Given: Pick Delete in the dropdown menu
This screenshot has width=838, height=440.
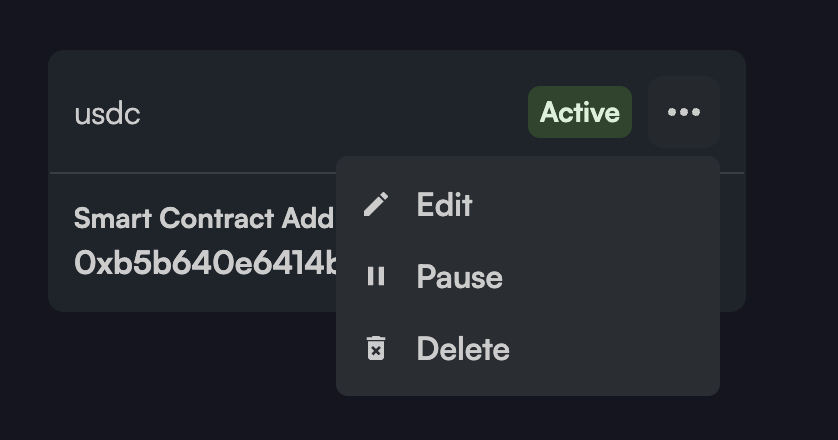Looking at the screenshot, I should (463, 349).
